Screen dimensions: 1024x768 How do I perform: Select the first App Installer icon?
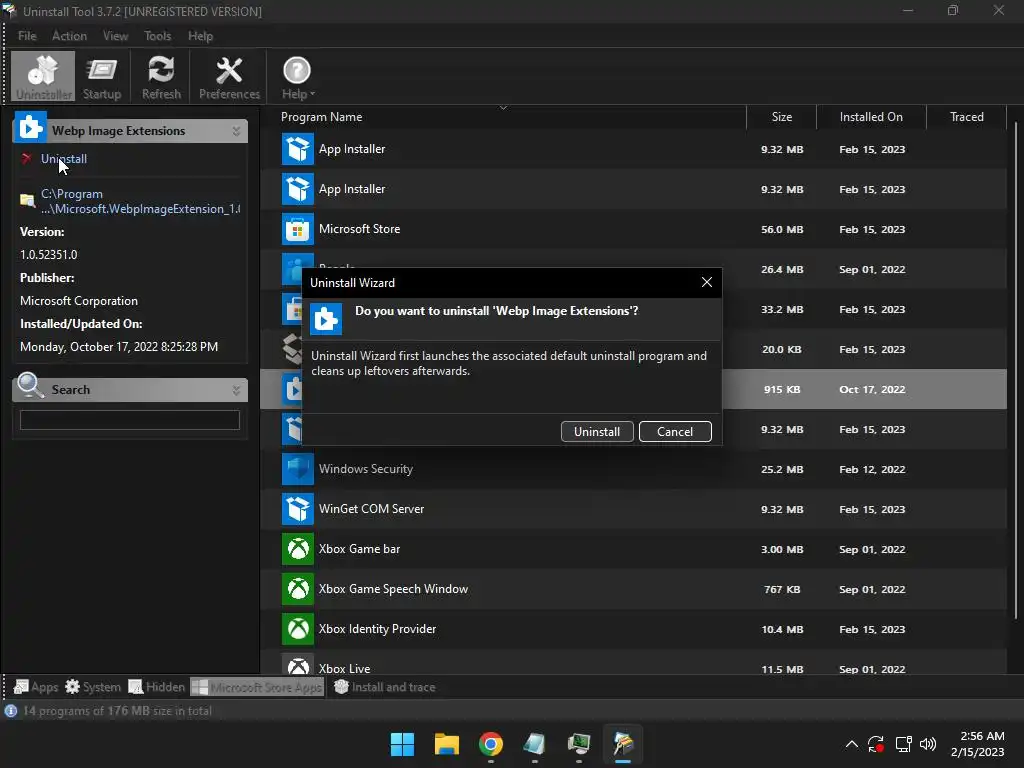click(x=298, y=150)
